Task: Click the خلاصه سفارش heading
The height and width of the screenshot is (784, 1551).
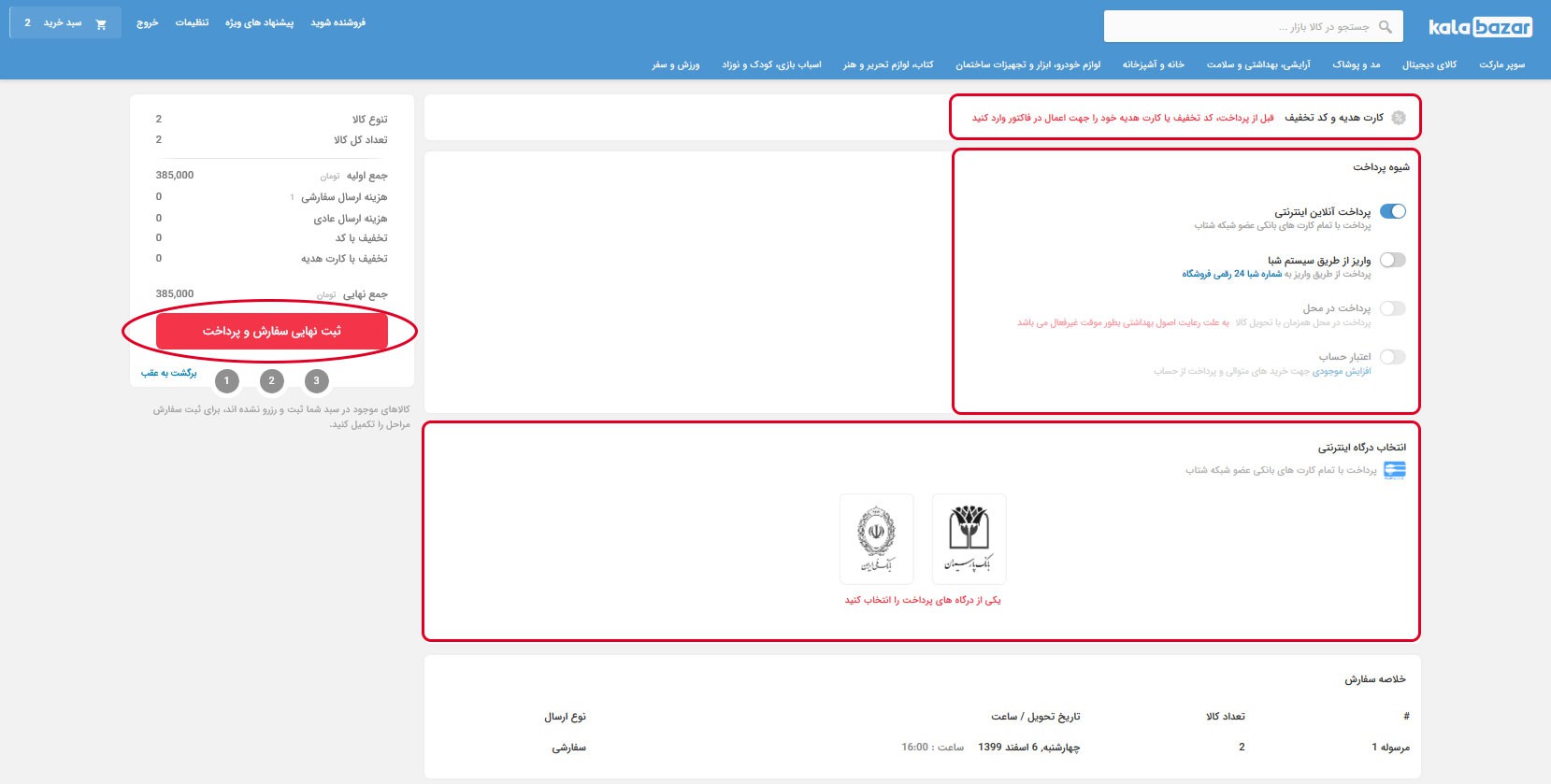Action: click(1375, 679)
